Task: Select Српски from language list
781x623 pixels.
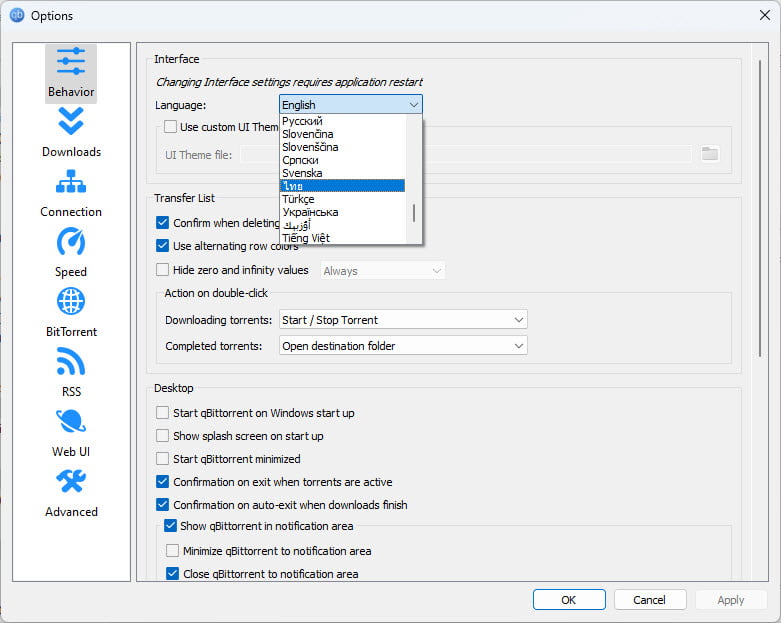Action: click(x=343, y=160)
